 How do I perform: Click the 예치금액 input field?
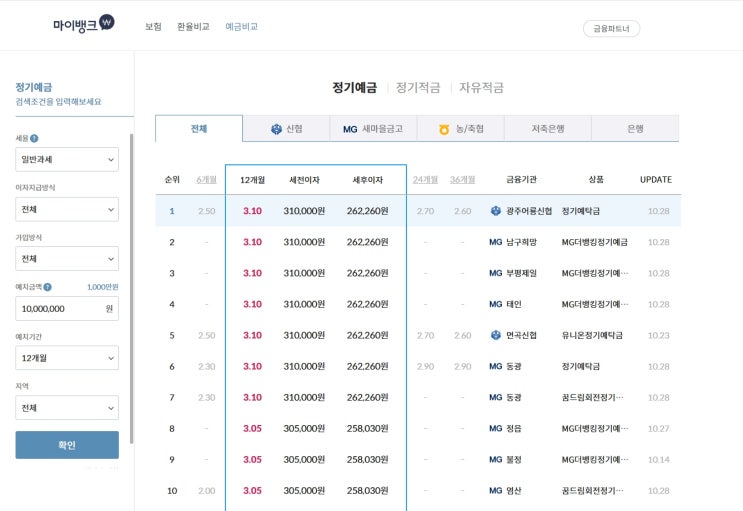coord(60,309)
